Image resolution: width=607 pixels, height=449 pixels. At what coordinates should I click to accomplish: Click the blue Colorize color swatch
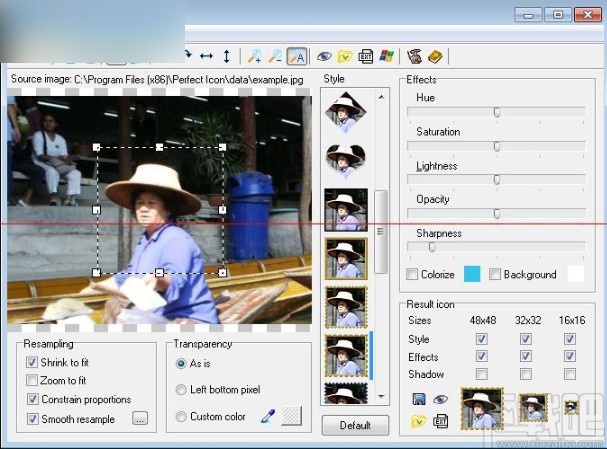pos(472,274)
